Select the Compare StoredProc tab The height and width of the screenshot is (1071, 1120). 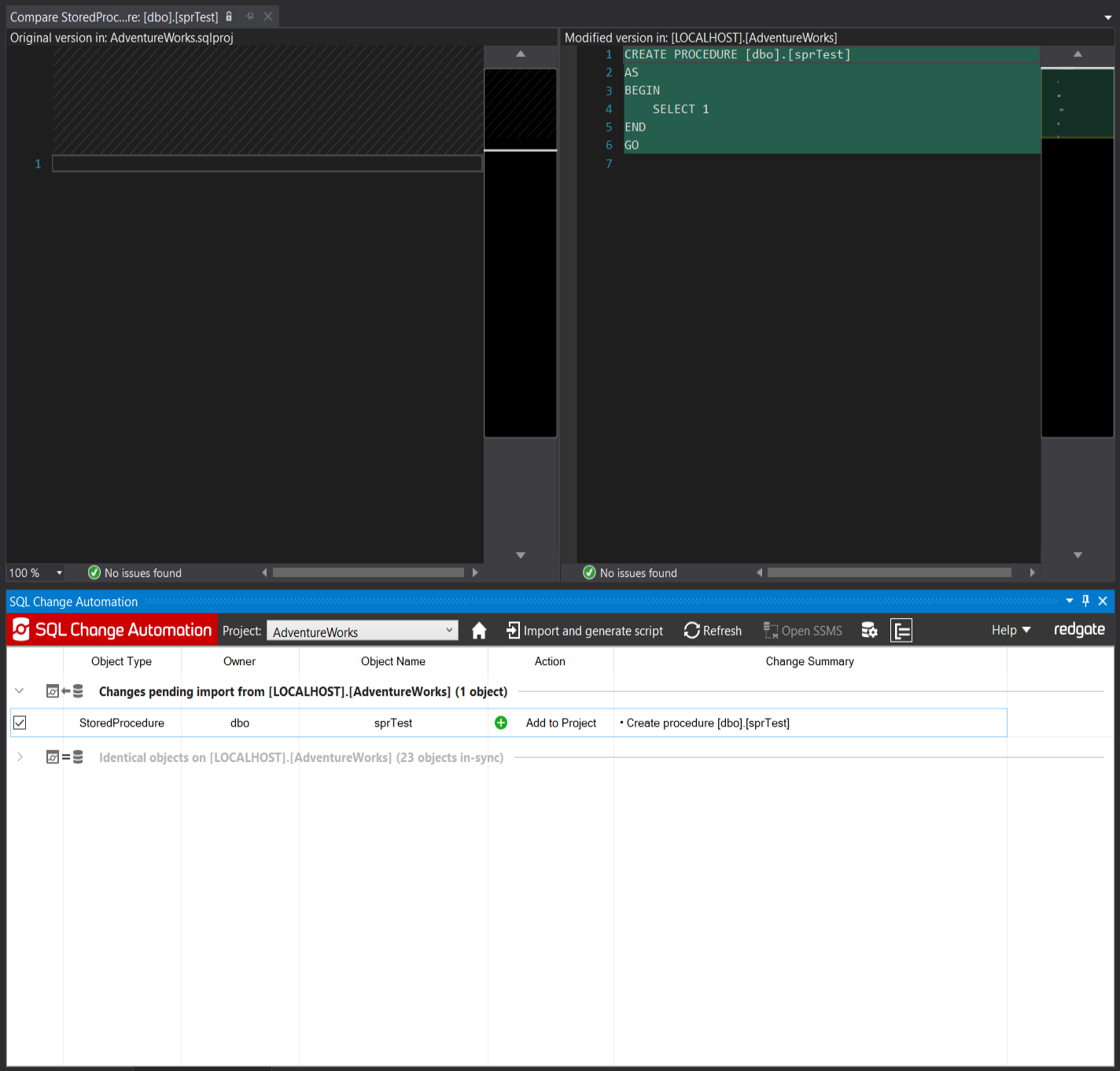114,17
